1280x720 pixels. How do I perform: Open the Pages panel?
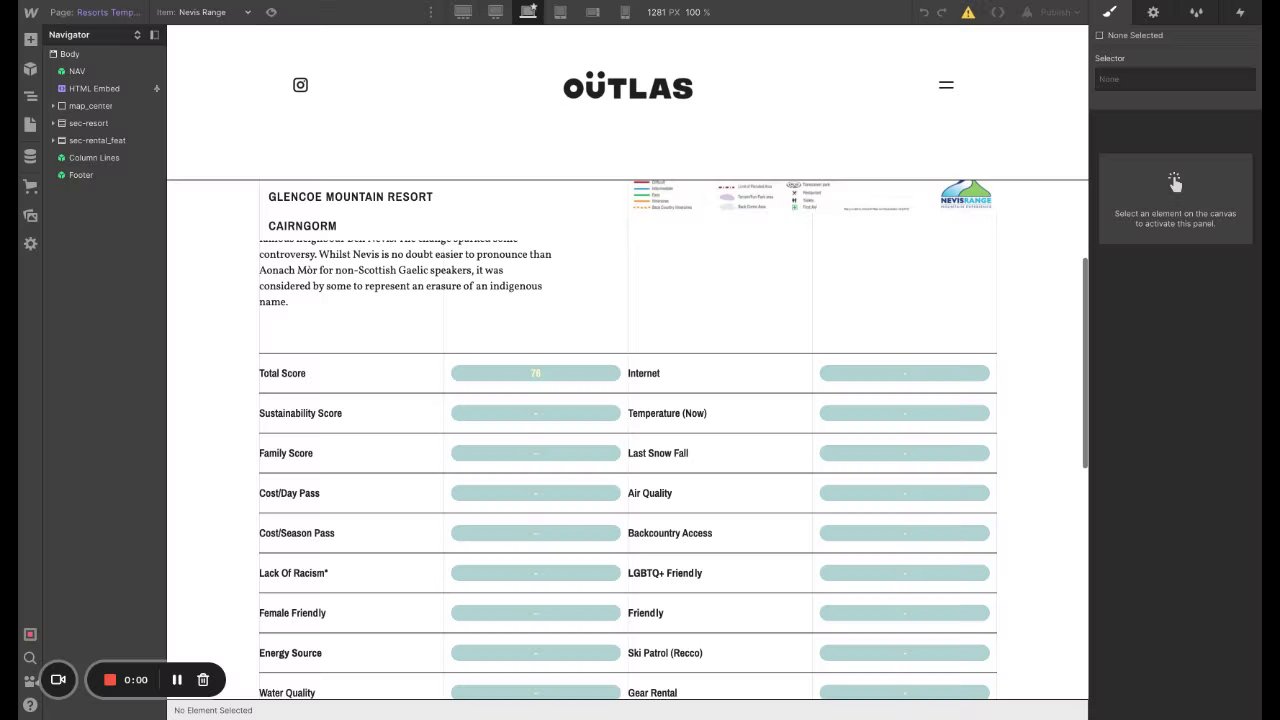[30, 126]
